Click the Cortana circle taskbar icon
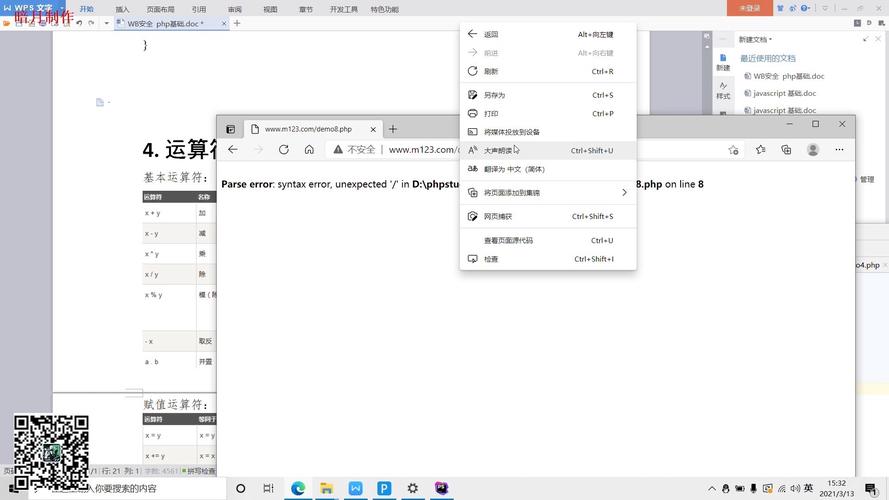This screenshot has height=500, width=889. click(x=240, y=488)
